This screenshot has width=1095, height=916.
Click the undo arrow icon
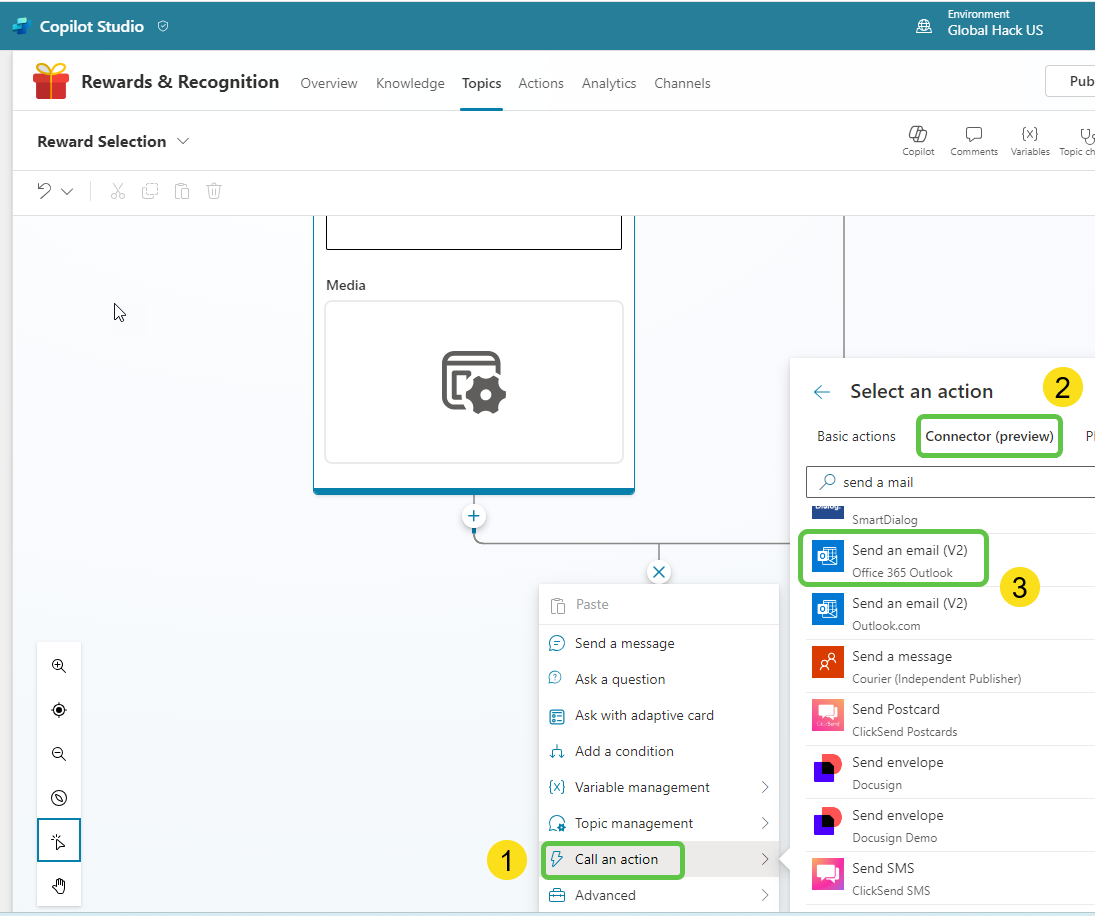tap(44, 190)
